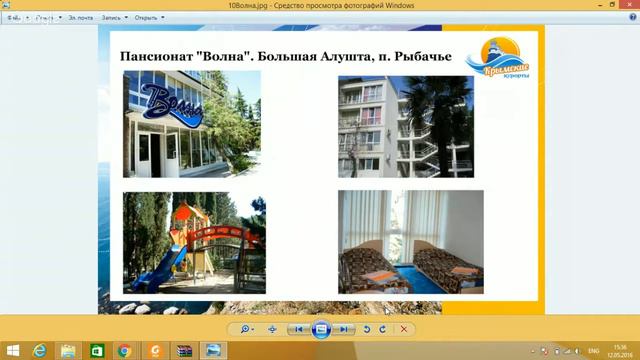Screen dimensions: 640x360
Task: Open Action Center flag tray icon
Action: pos(544,351)
